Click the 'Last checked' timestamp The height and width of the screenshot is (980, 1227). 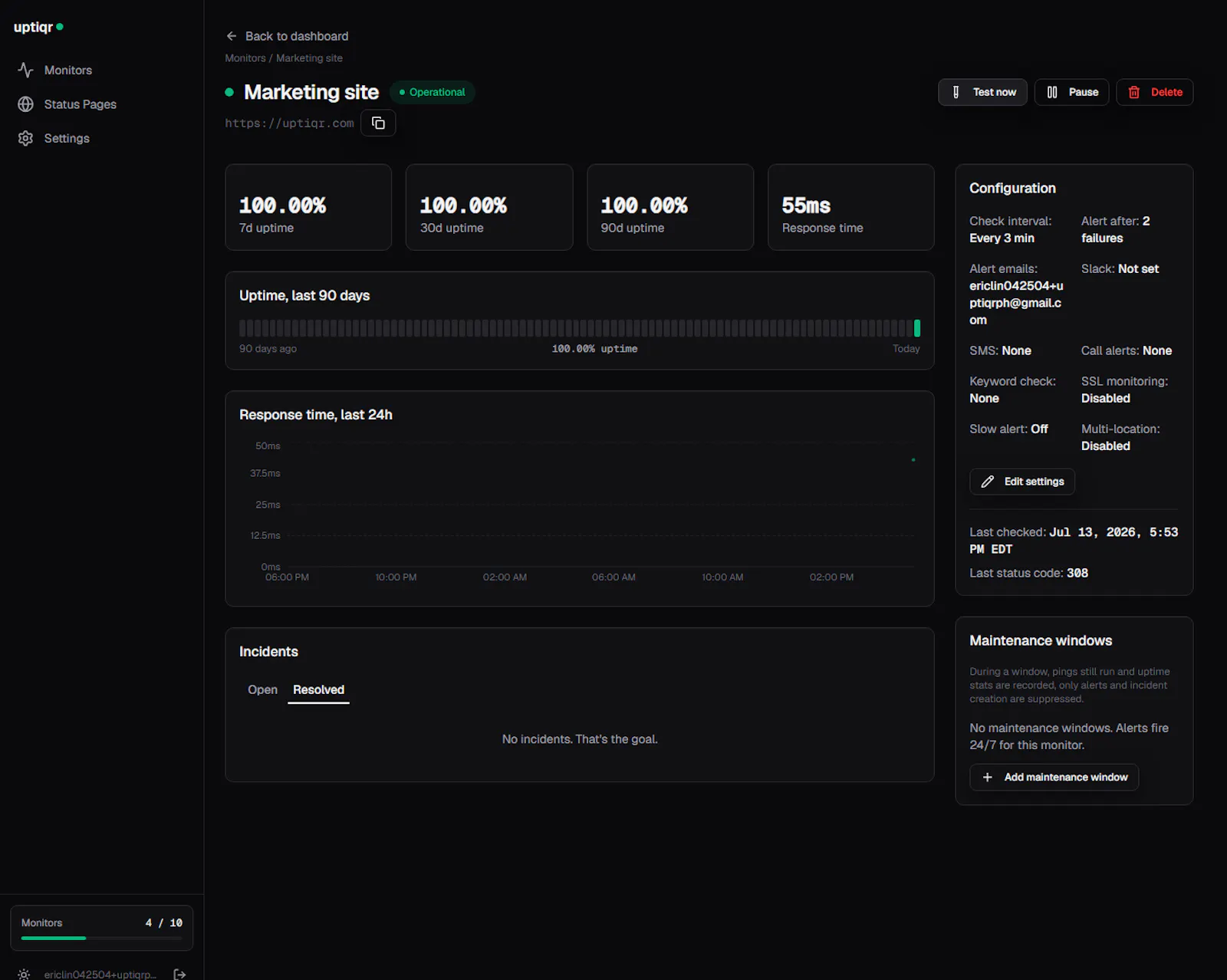(x=1074, y=541)
